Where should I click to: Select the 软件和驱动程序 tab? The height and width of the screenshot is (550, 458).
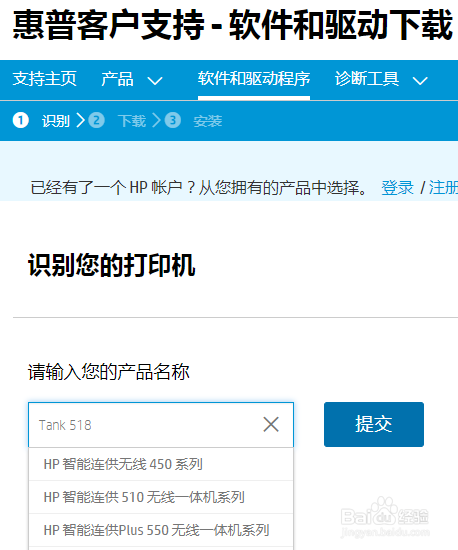point(254,79)
